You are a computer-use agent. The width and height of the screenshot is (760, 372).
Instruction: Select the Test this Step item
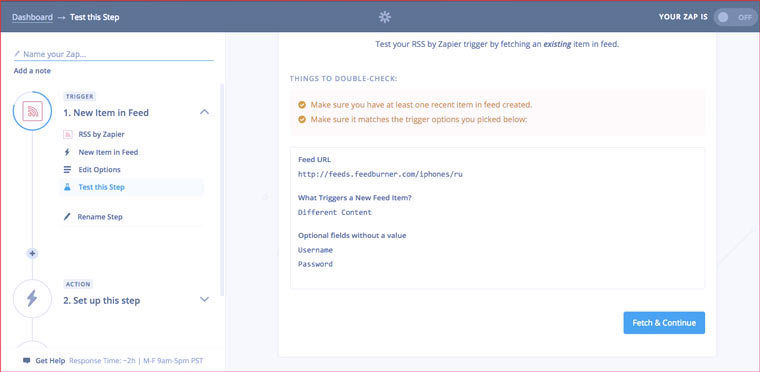(x=131, y=187)
